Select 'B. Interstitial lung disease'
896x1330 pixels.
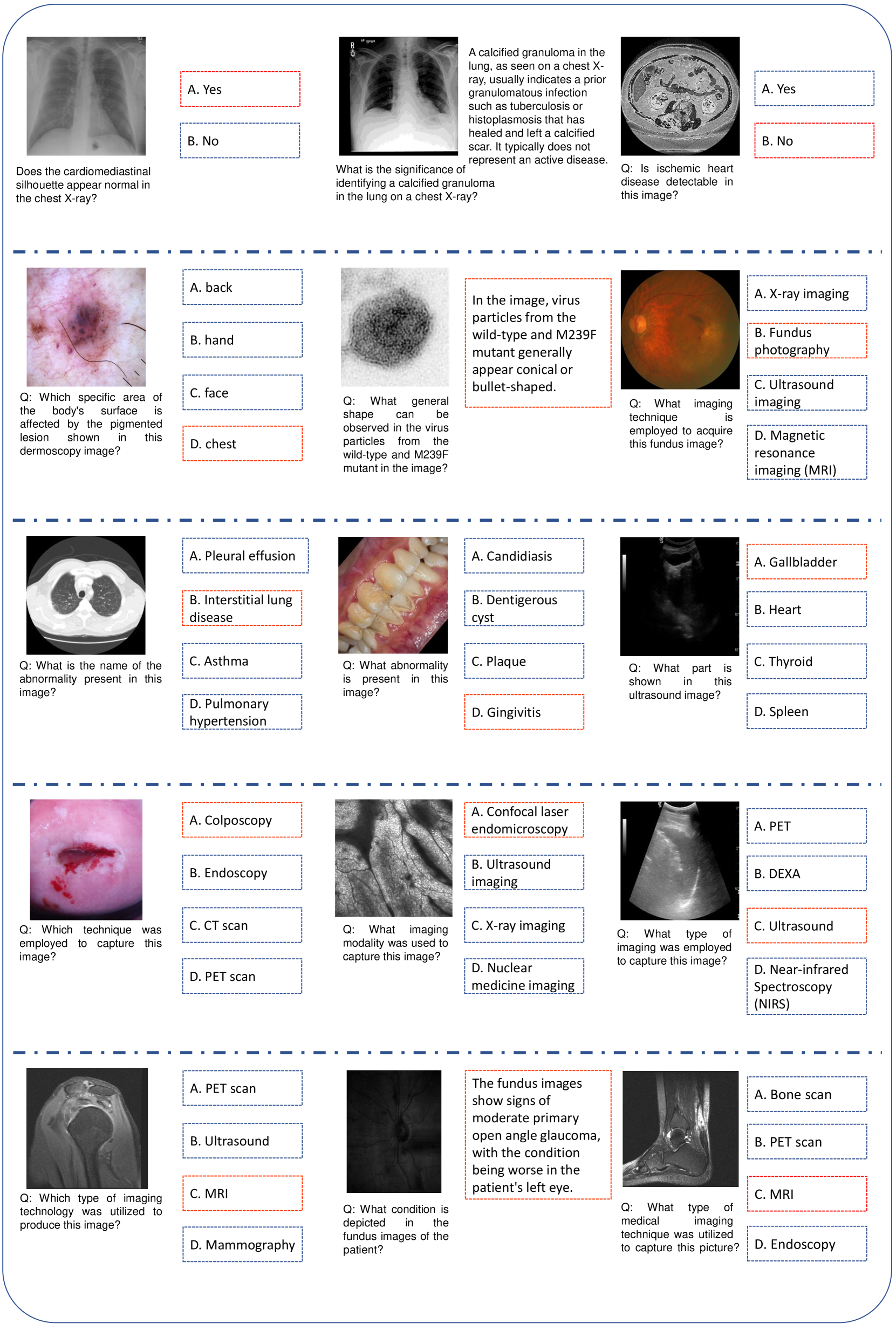pyautogui.click(x=242, y=608)
